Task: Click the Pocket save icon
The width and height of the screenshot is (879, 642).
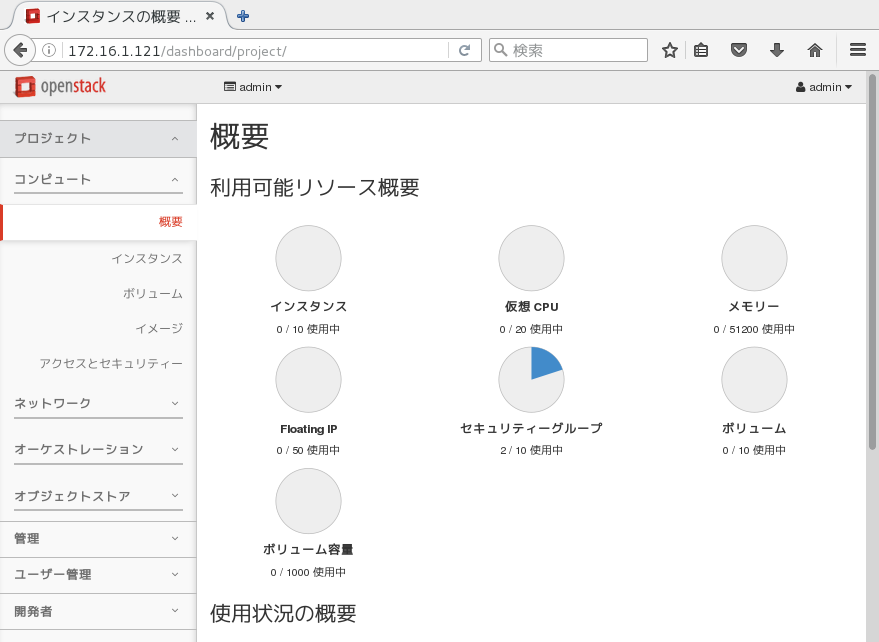Action: (x=739, y=50)
